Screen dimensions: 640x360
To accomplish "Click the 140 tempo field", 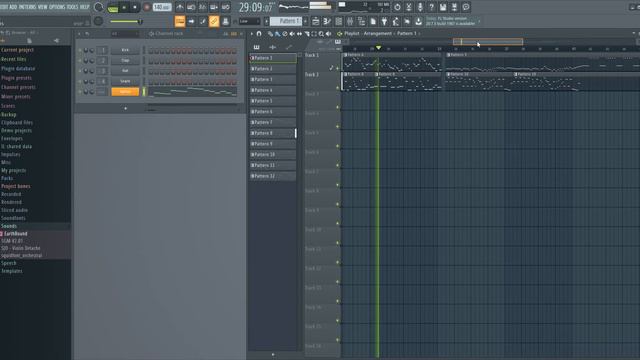I will click(162, 7).
